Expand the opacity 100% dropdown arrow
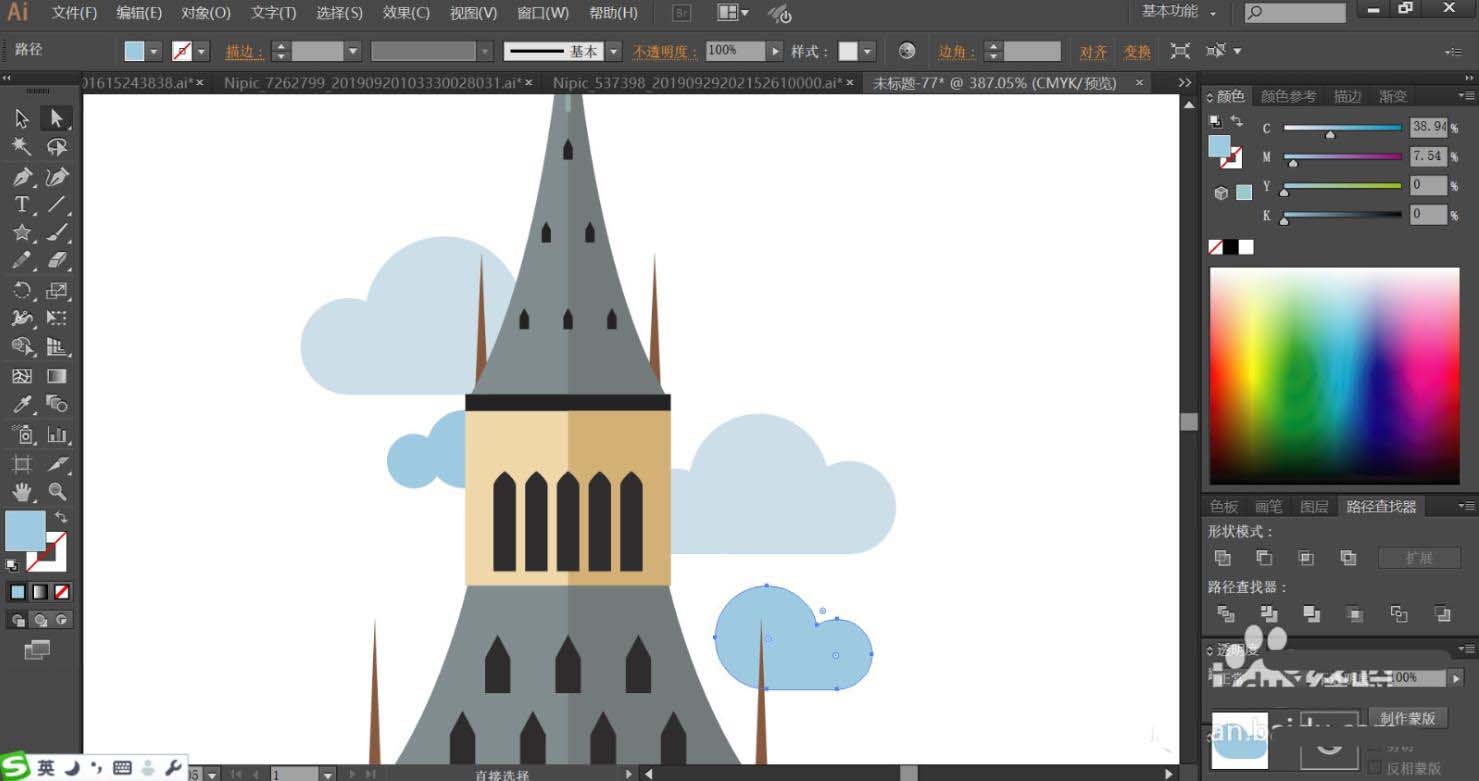This screenshot has height=781, width=1479. tap(776, 51)
